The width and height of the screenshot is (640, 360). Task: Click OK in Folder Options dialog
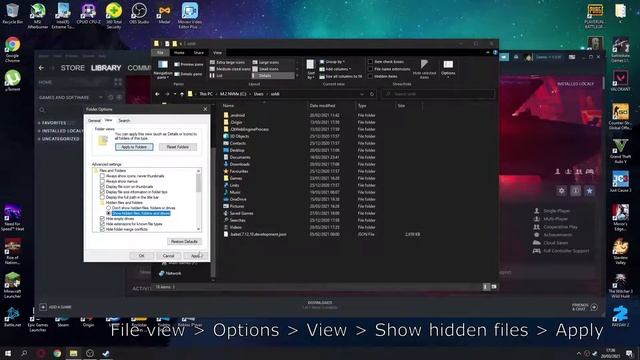(142, 256)
